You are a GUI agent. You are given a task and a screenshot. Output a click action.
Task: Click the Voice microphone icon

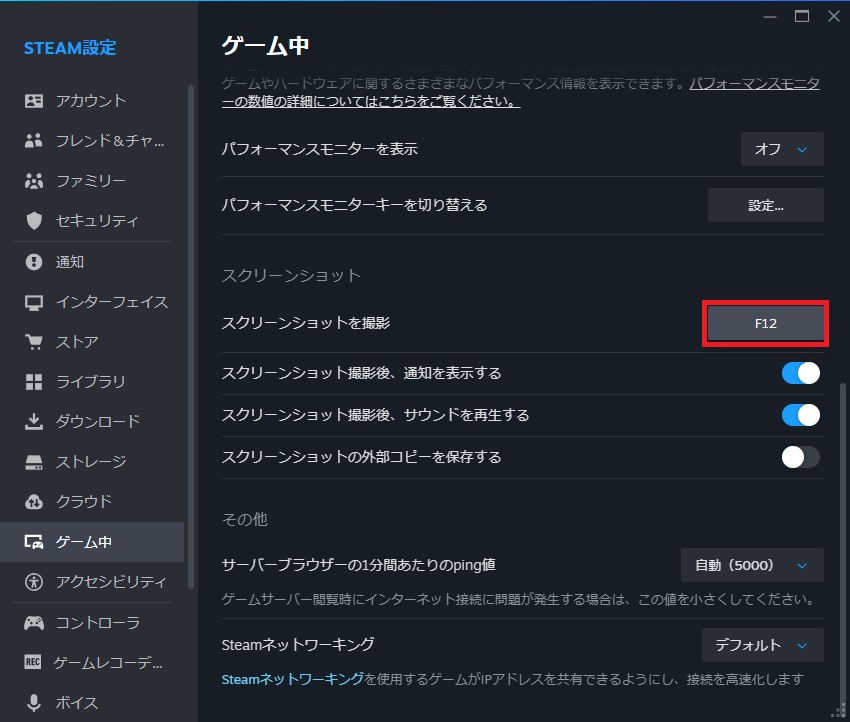pyautogui.click(x=34, y=703)
